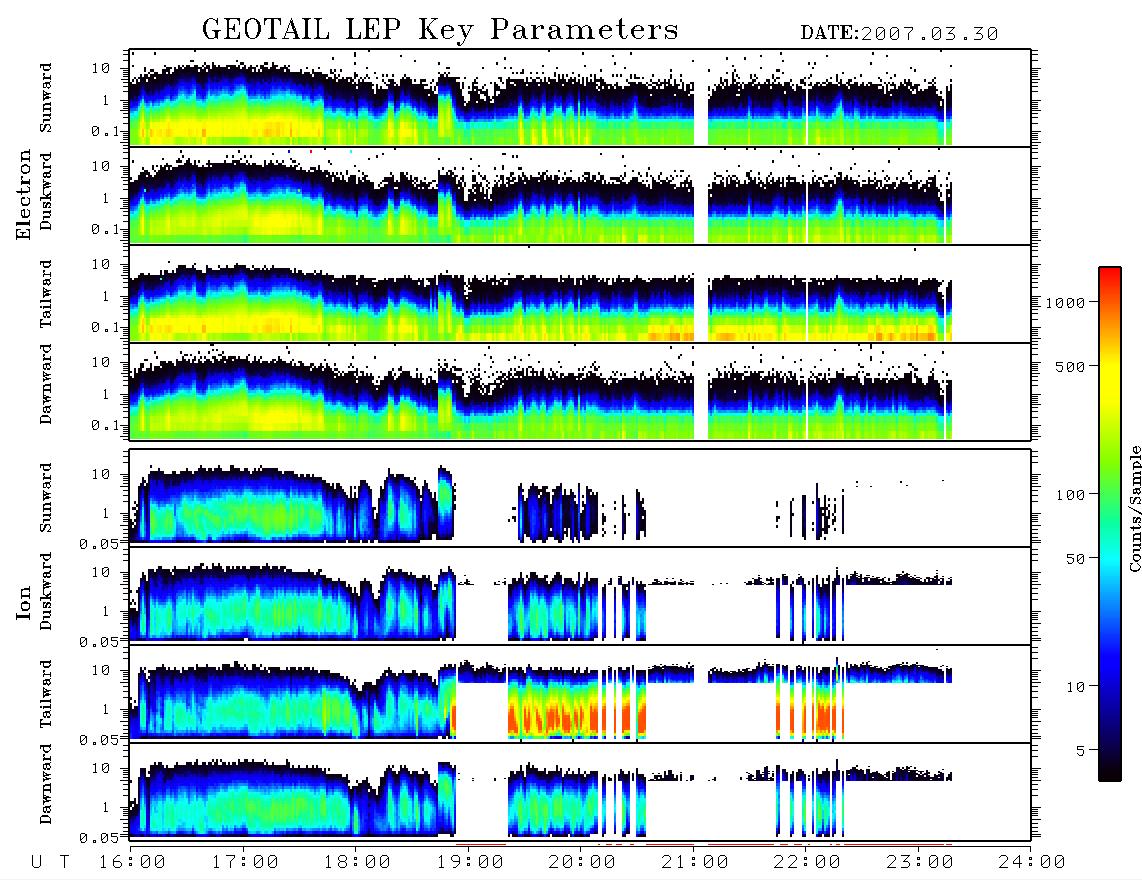1142x880 pixels.
Task: Select the Electron Duskward panel label
Action: click(46, 191)
